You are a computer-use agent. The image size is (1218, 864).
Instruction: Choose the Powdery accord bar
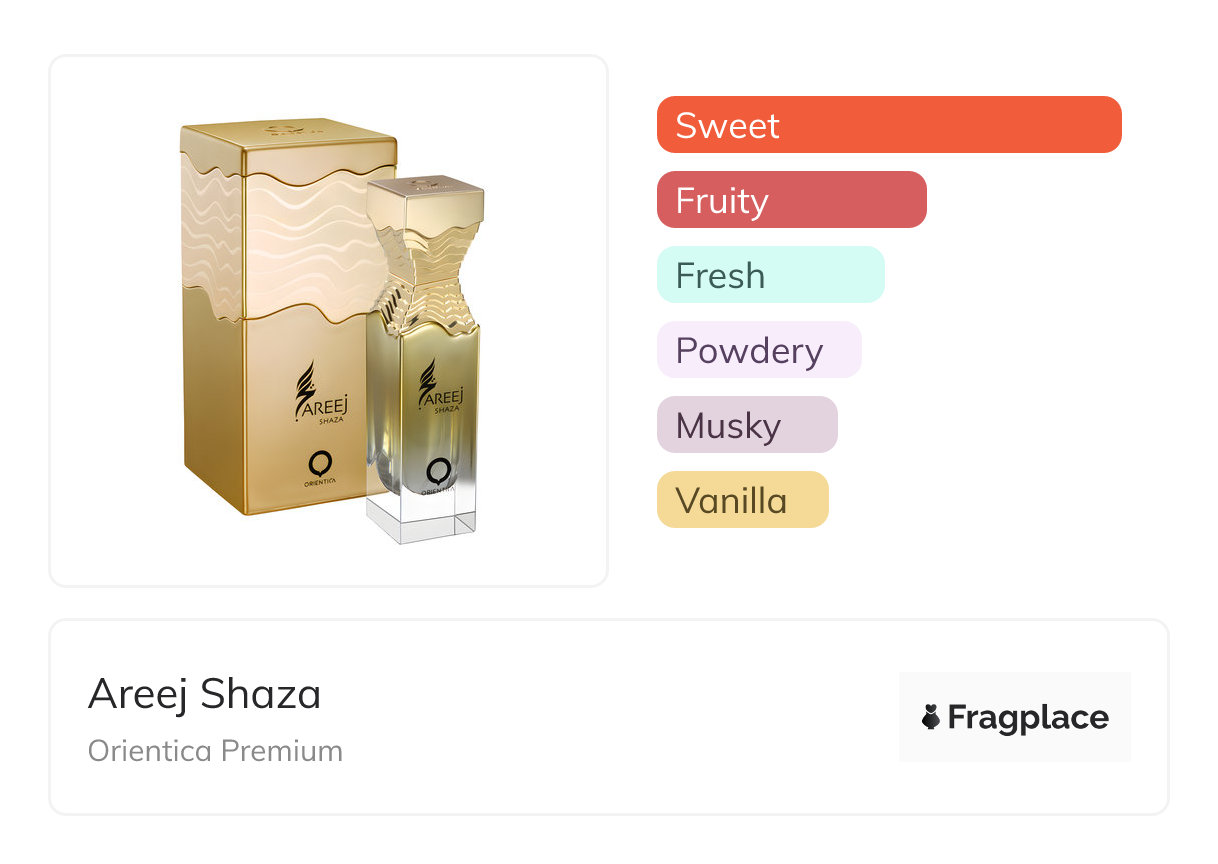[758, 350]
